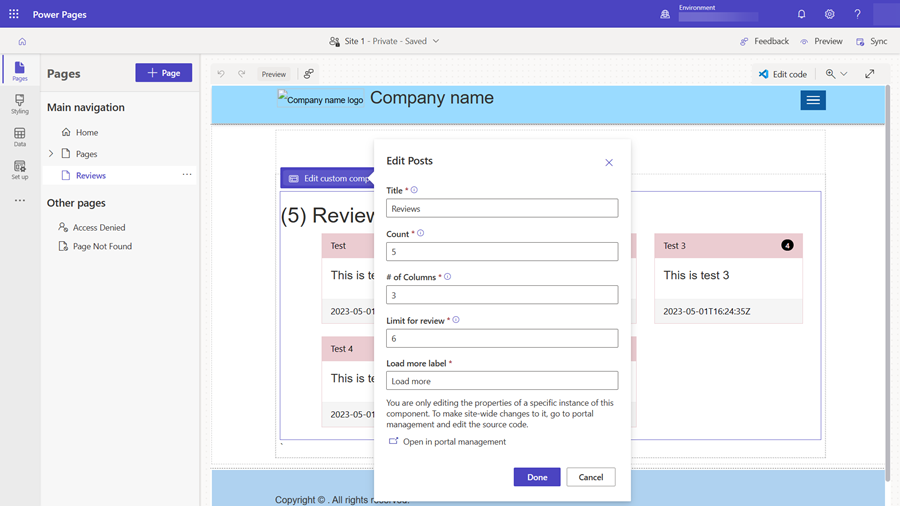Click the company name logo image
This screenshot has width=900, height=506.
pyautogui.click(x=321, y=99)
